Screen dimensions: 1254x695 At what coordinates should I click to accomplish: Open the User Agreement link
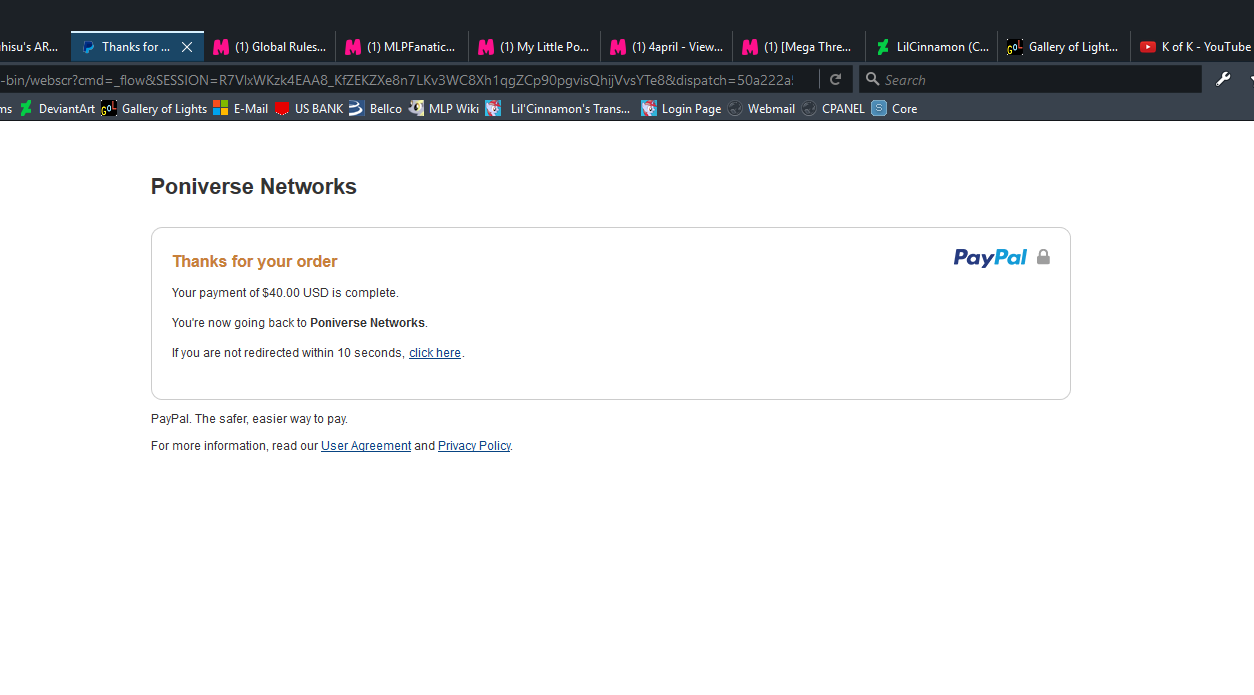pyautogui.click(x=366, y=446)
